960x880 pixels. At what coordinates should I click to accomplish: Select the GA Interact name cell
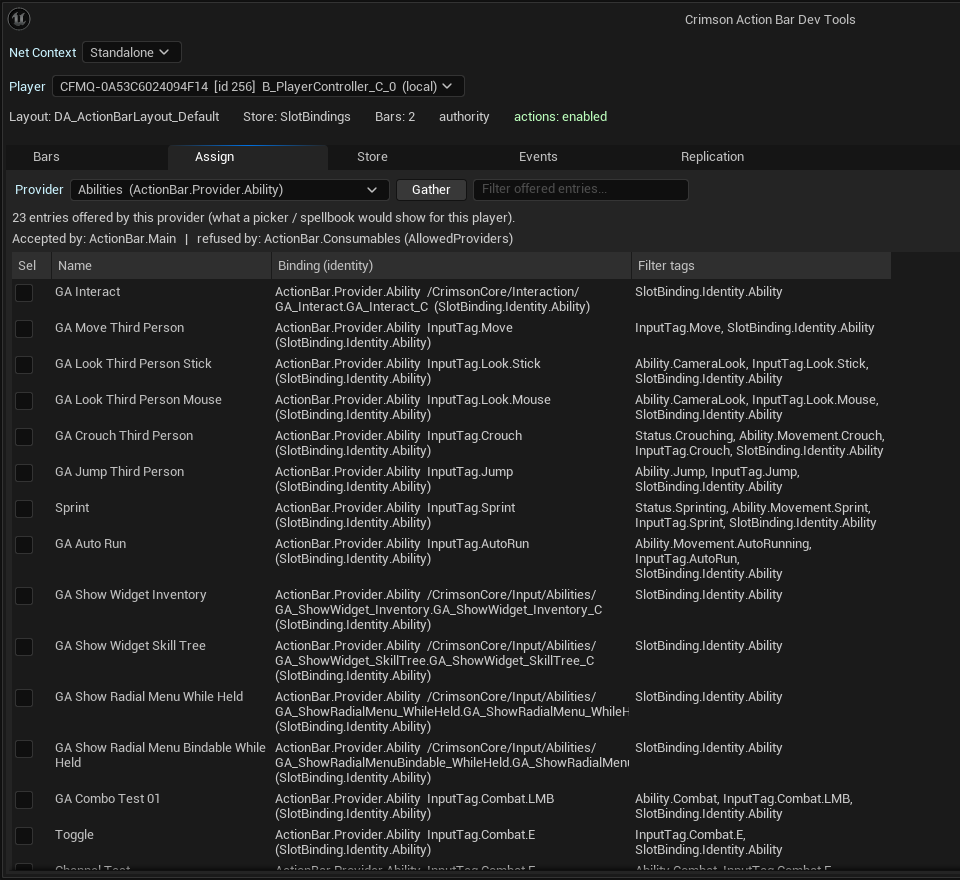(88, 292)
